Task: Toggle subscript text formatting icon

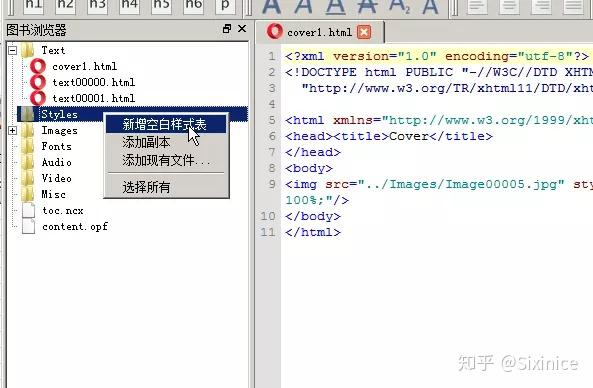Action: [x=399, y=6]
